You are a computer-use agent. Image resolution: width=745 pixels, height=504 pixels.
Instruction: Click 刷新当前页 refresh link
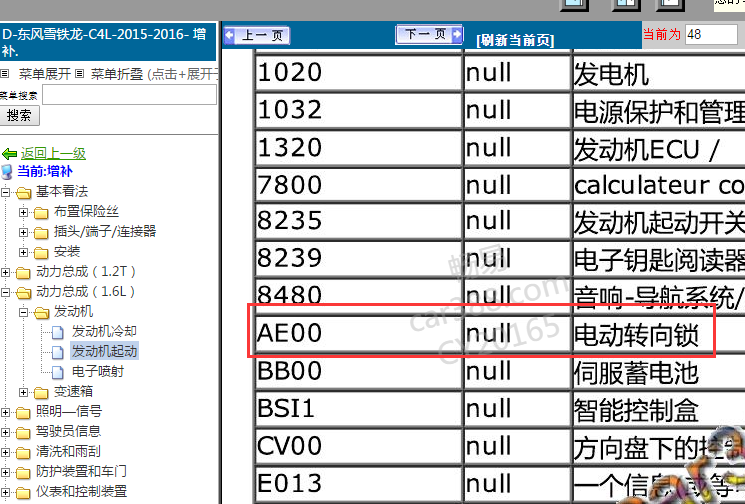pyautogui.click(x=516, y=40)
